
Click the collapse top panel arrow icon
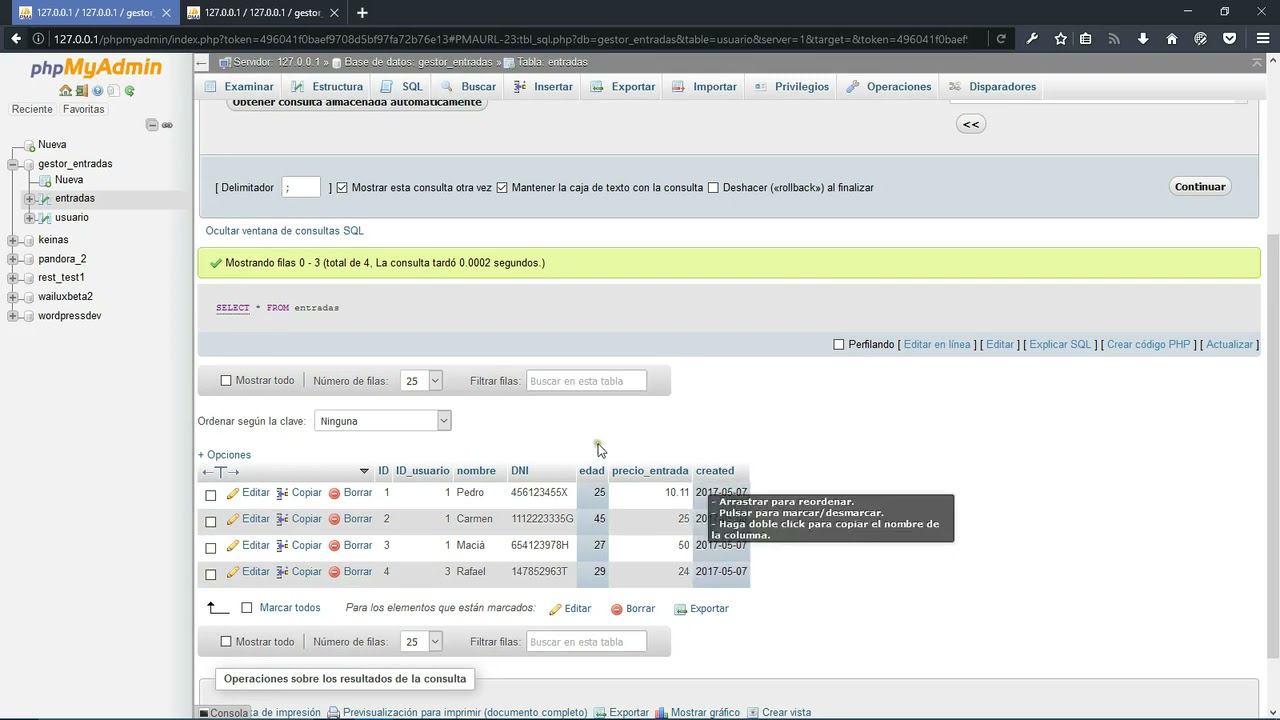click(1257, 62)
